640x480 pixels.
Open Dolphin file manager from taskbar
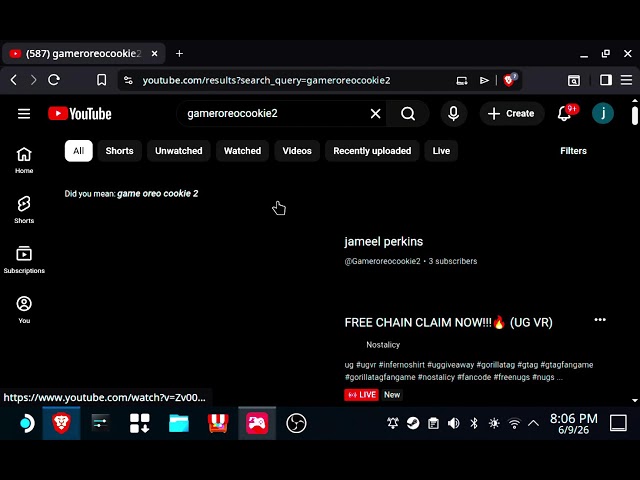pos(179,423)
